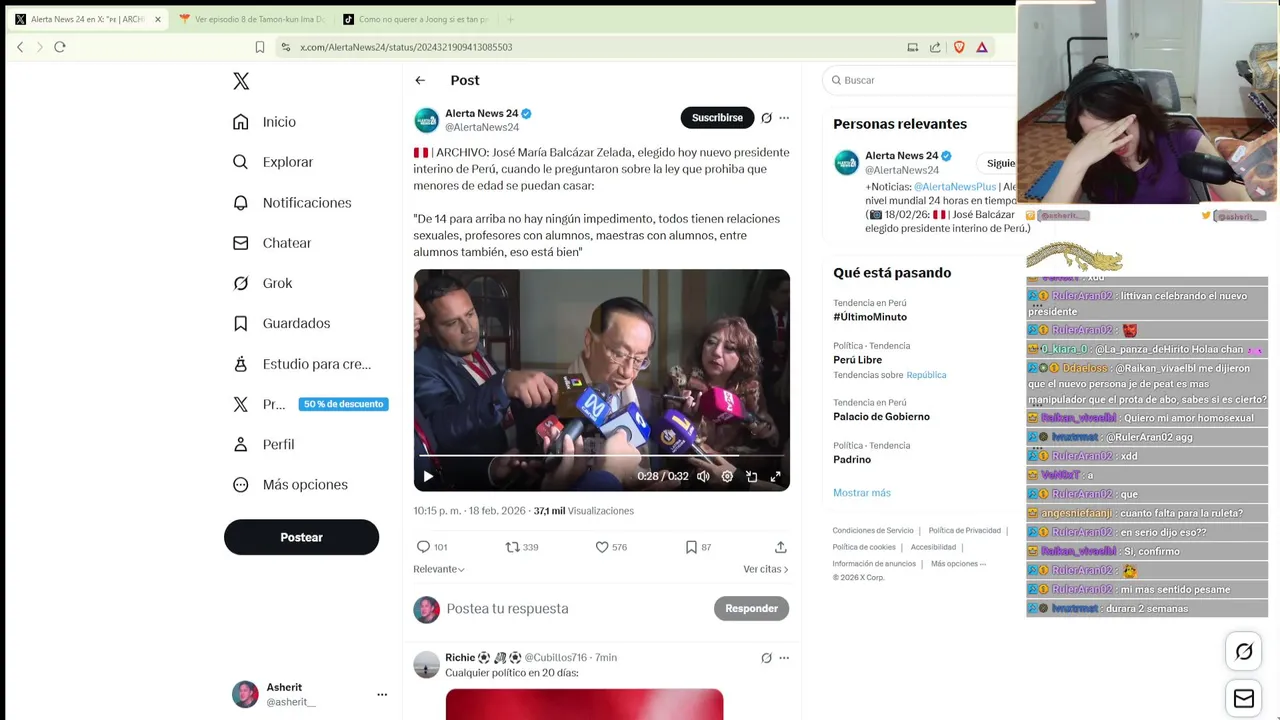Viewport: 1280px width, 720px height.
Task: Click the share icon under the post
Action: 780,547
